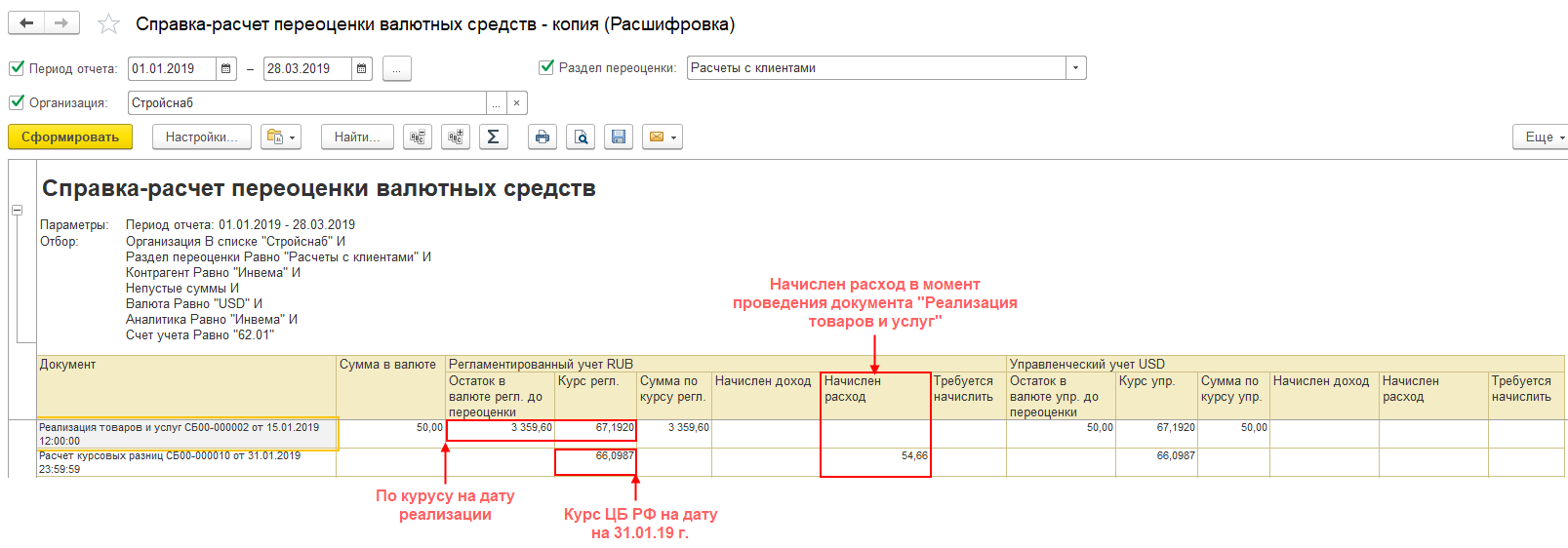Click the end date field 28.03.2019
The height and width of the screenshot is (548, 1568).
point(308,68)
